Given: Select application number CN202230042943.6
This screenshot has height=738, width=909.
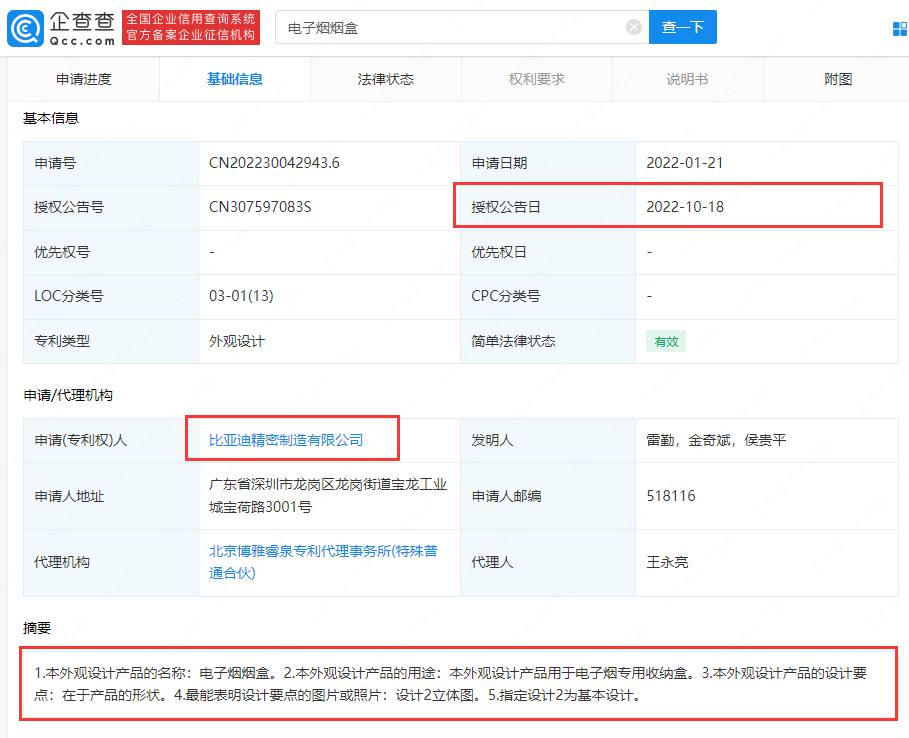Looking at the screenshot, I should 274,163.
